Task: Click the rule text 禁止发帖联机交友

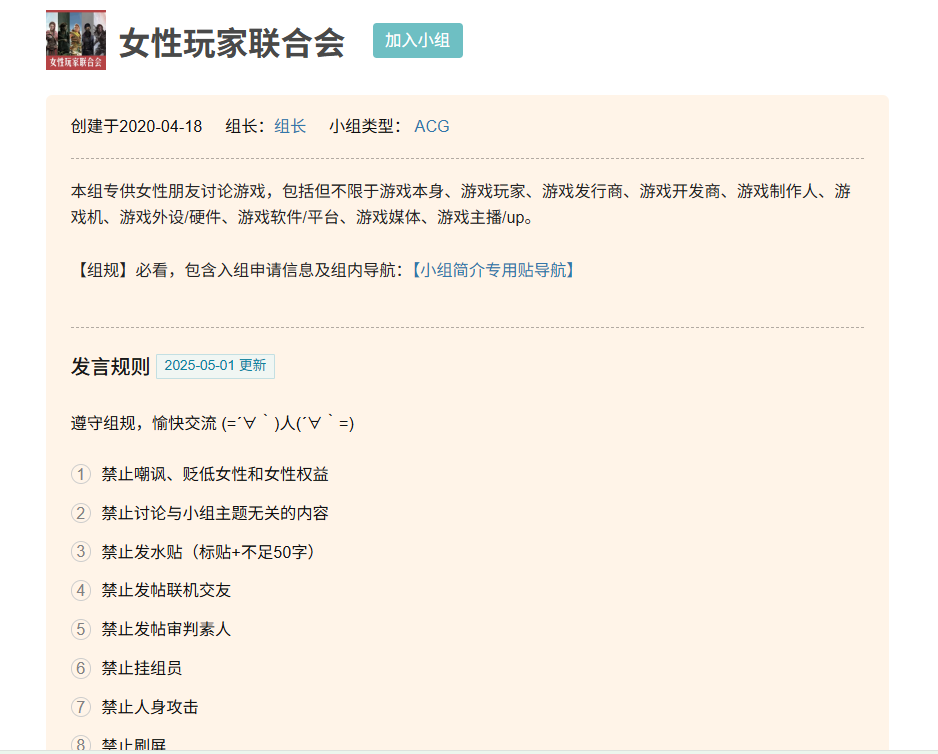Action: tap(166, 590)
